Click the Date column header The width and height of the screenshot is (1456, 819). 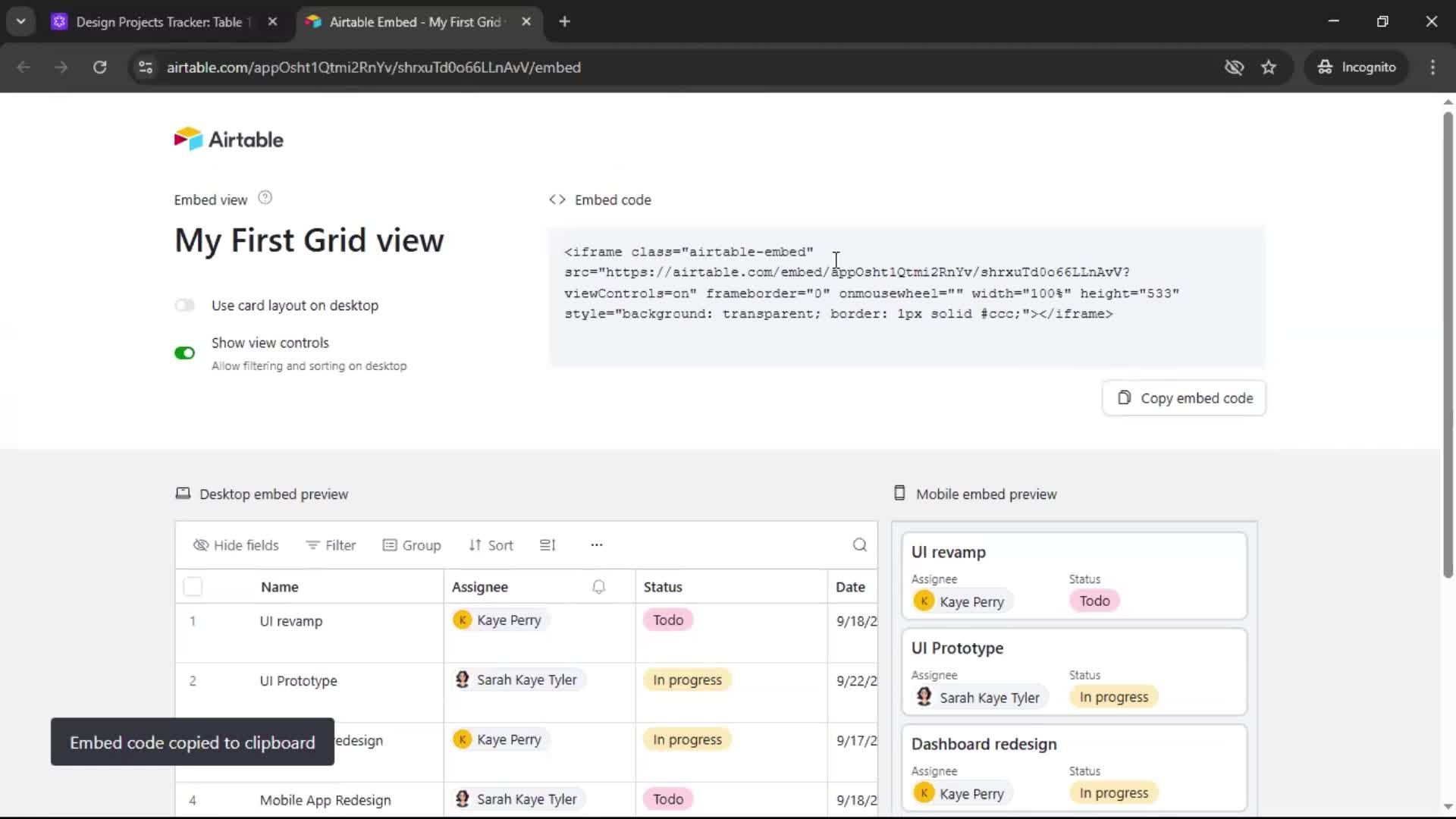pos(850,587)
